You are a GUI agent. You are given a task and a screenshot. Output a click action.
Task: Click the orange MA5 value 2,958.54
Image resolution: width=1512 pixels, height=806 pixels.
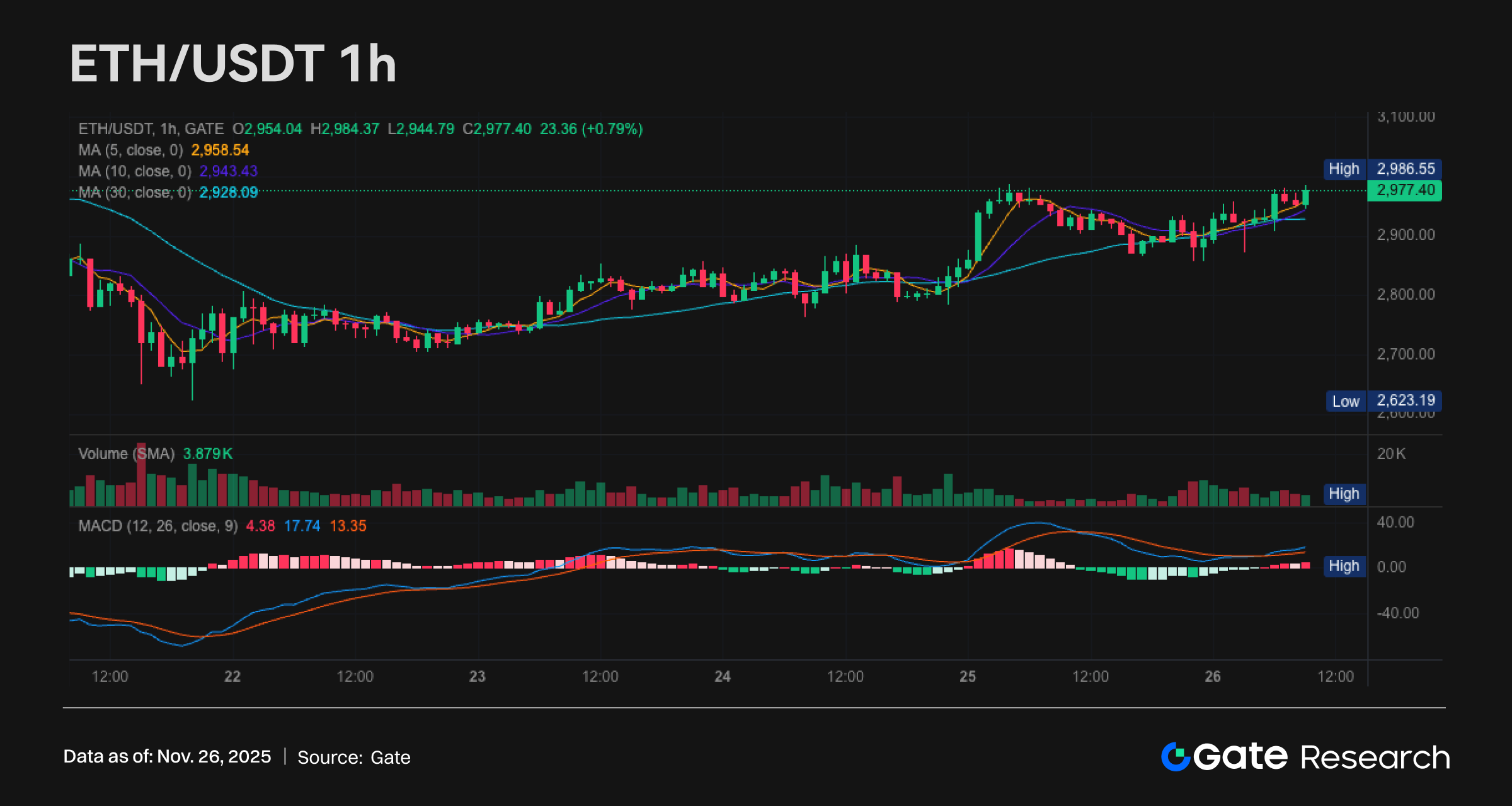(x=220, y=150)
